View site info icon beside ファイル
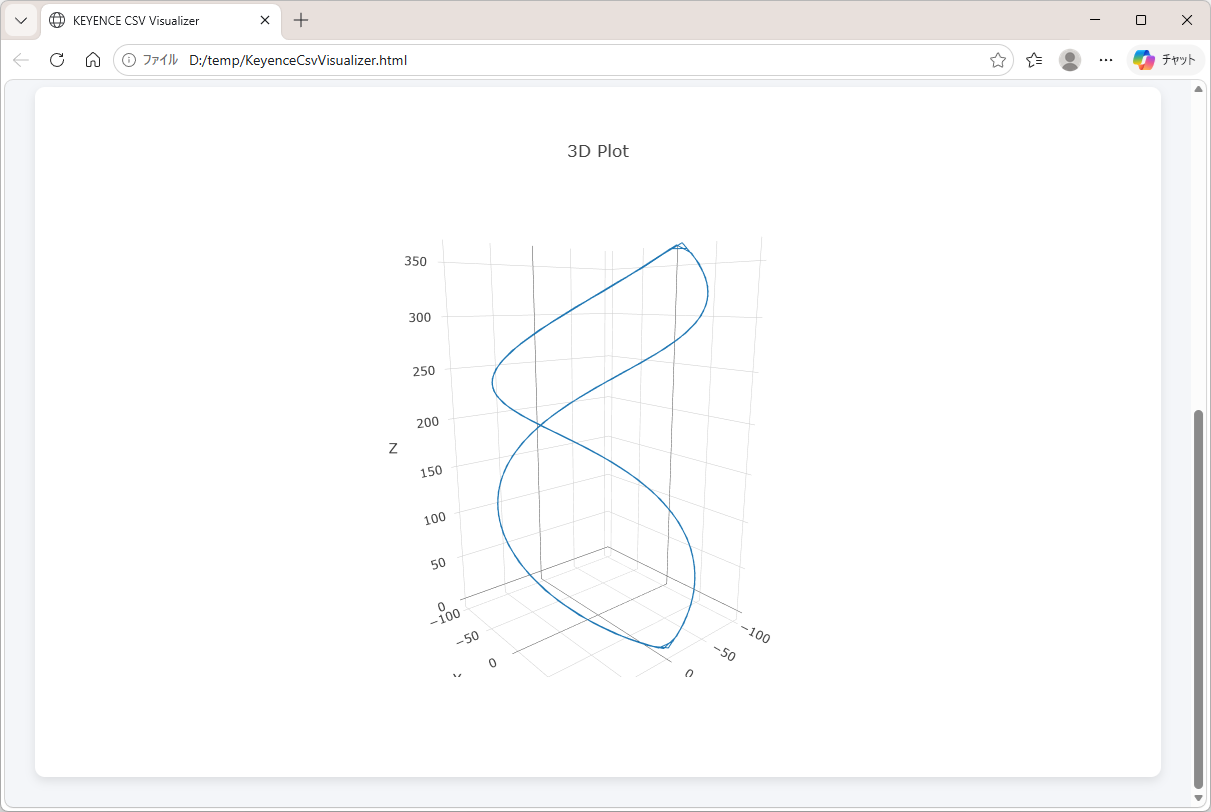The height and width of the screenshot is (812, 1211). point(129,60)
